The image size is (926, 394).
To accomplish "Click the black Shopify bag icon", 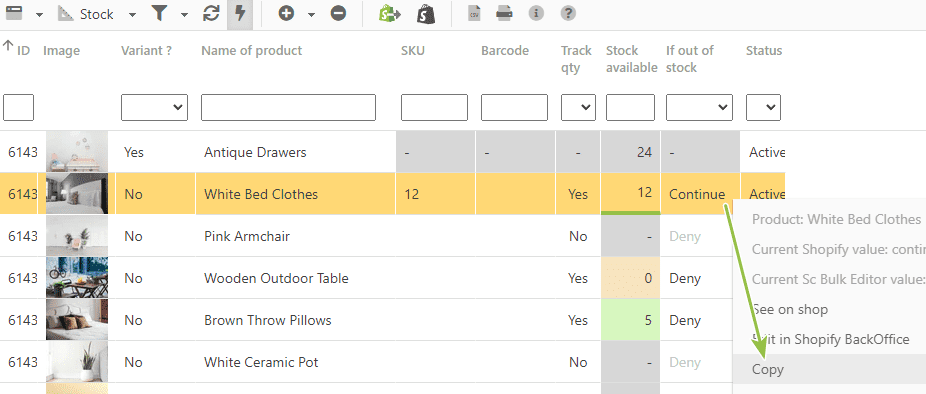I will pyautogui.click(x=426, y=14).
